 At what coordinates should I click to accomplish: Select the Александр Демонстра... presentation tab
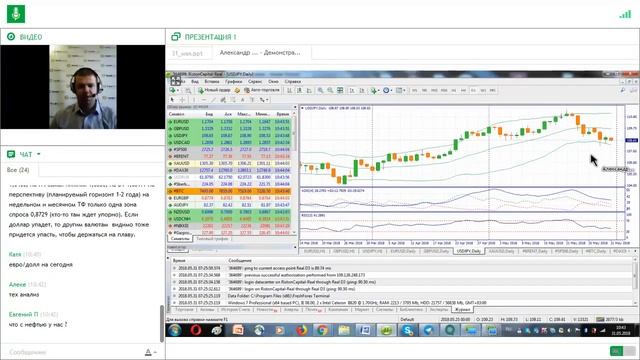point(260,53)
